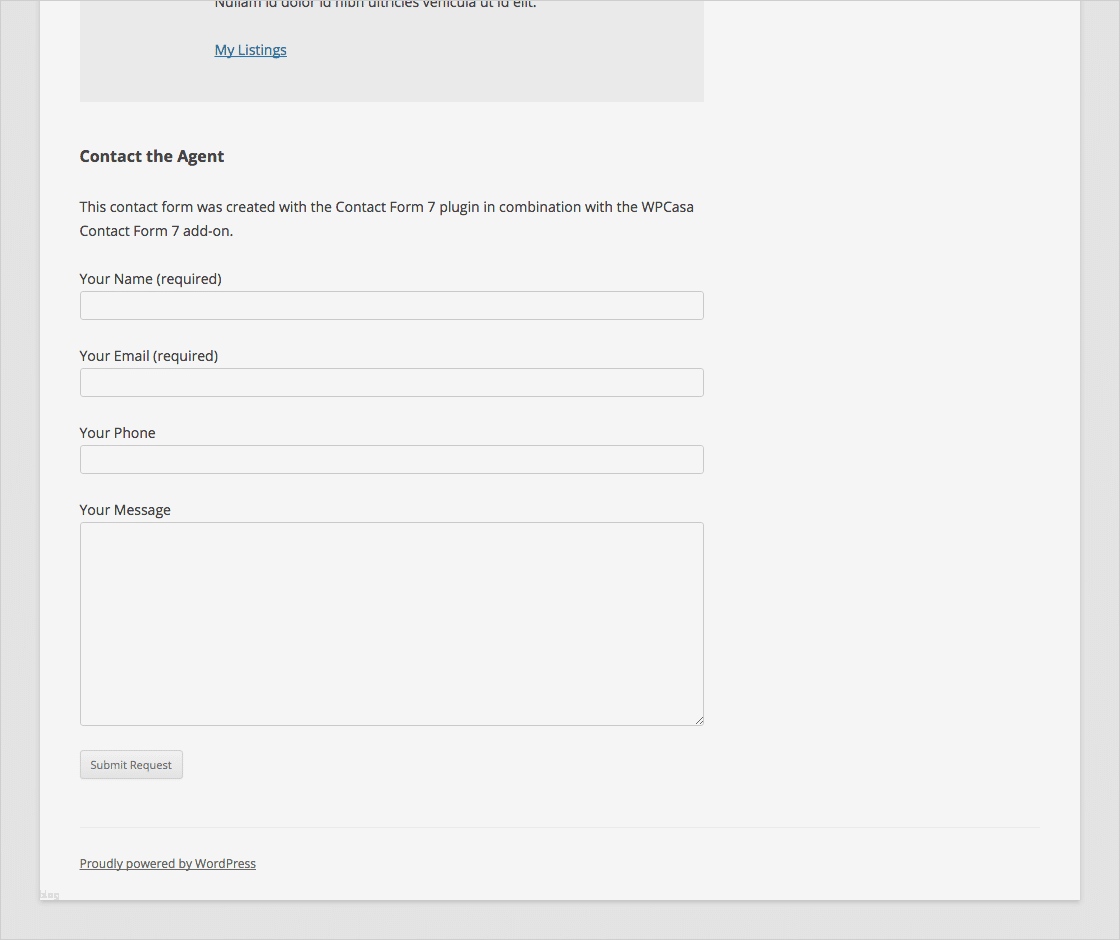Click inside the Your Email field
1120x940 pixels.
(391, 382)
